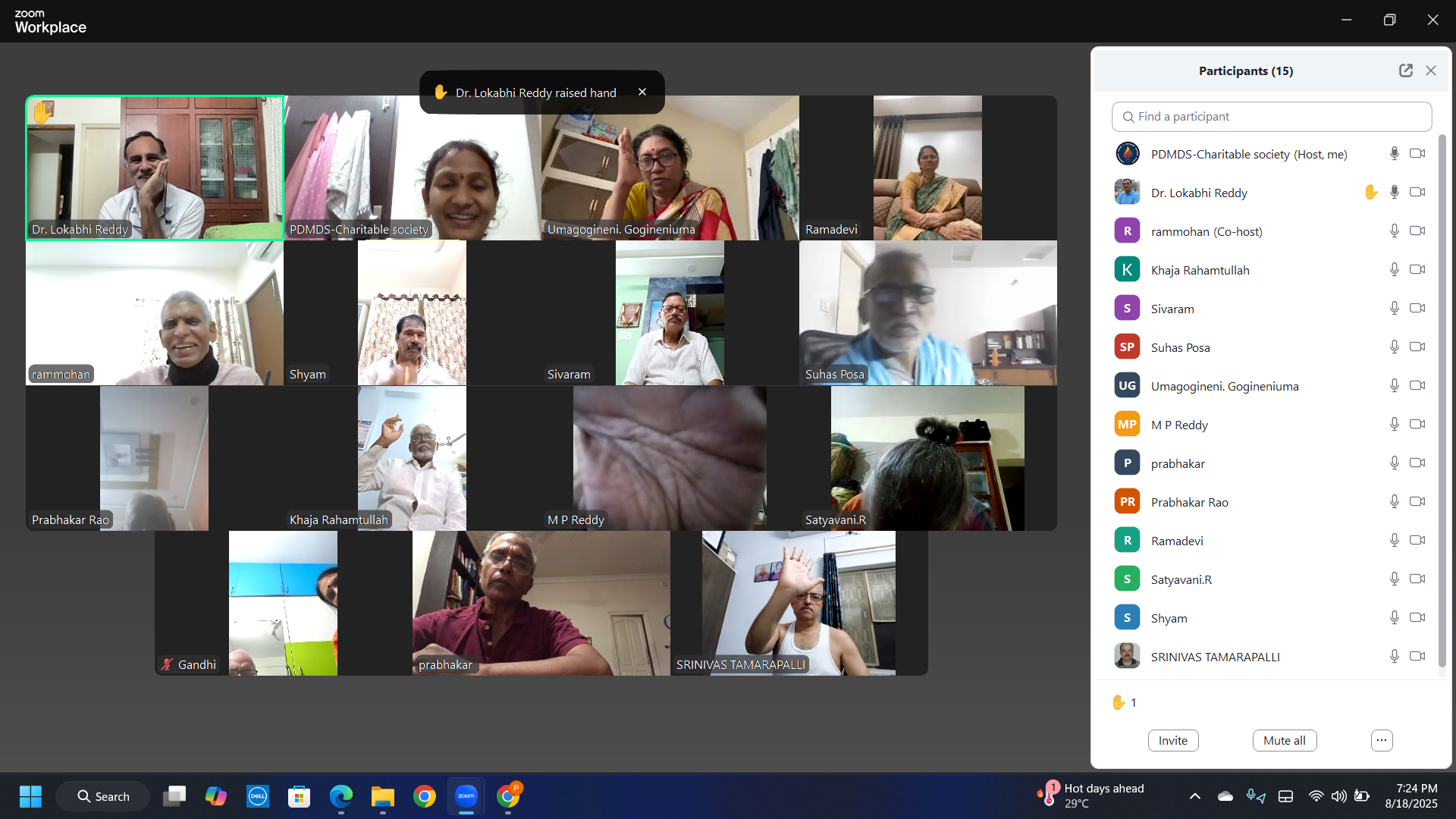Click Ramadevi's microphone icon
Viewport: 1456px width, 819px height.
[x=1394, y=541]
